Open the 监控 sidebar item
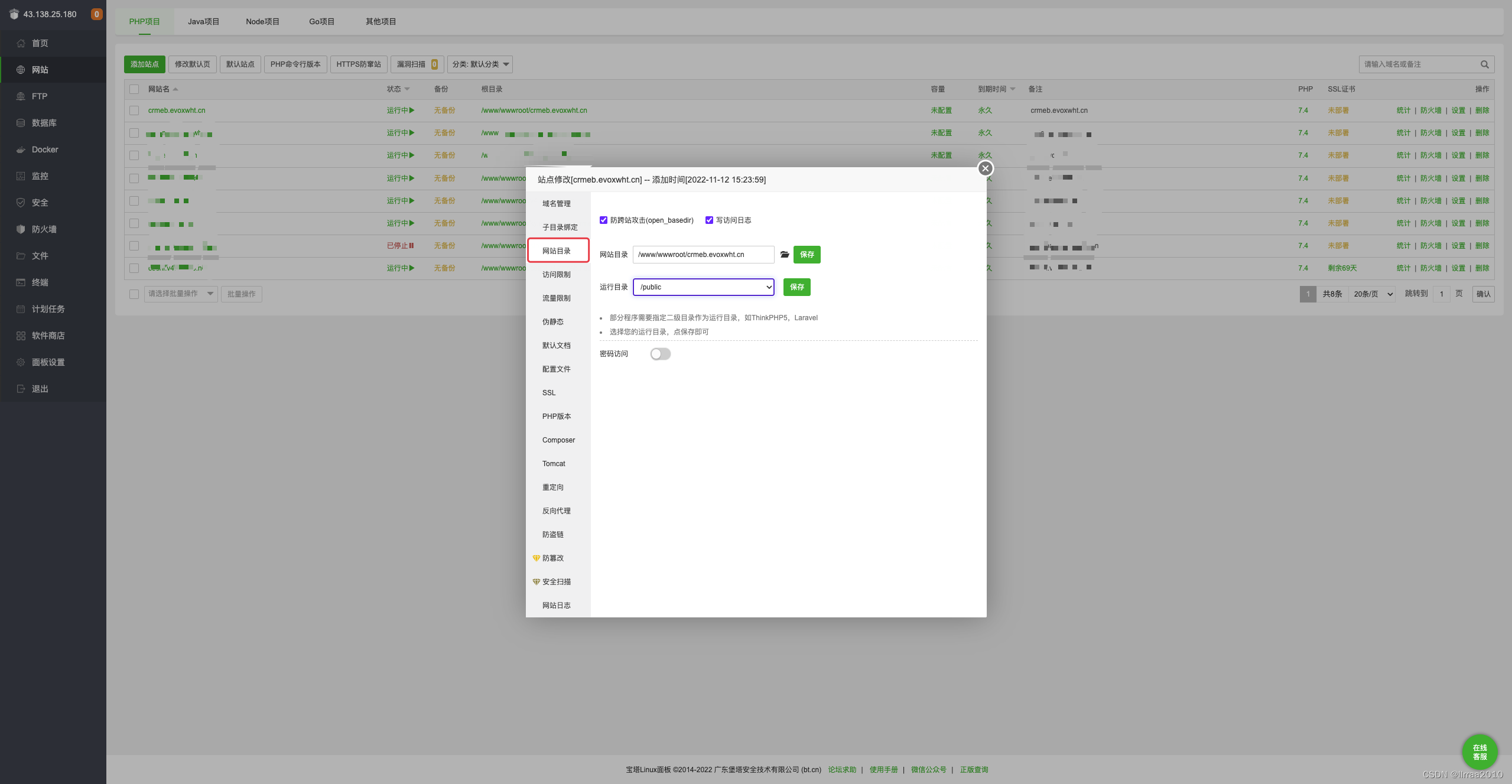1512x784 pixels. click(53, 176)
